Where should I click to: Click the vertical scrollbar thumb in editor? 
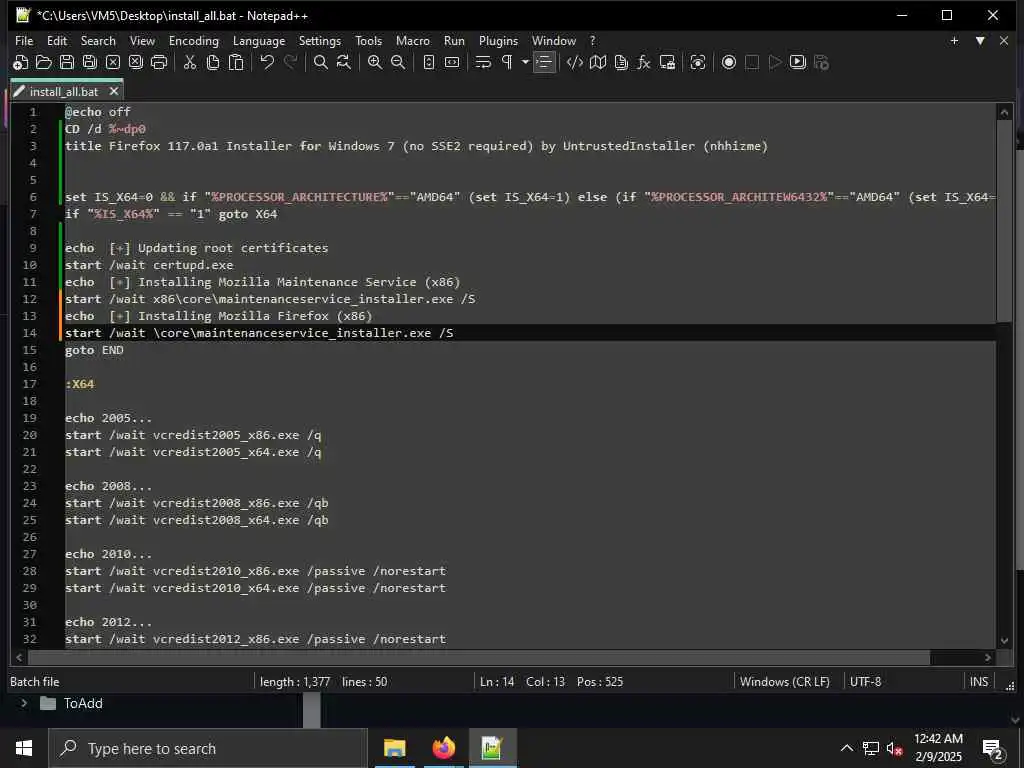pos(1004,221)
